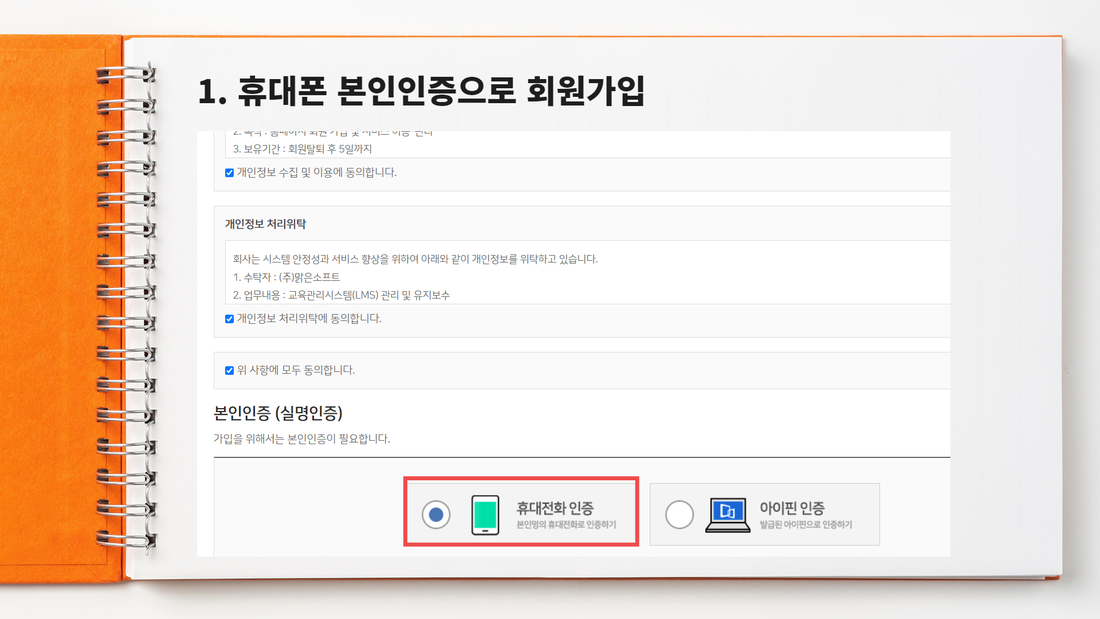Click the 회사는 시스템 안정성과 서비스 향상 paragraph
This screenshot has width=1100, height=619.
tap(415, 259)
